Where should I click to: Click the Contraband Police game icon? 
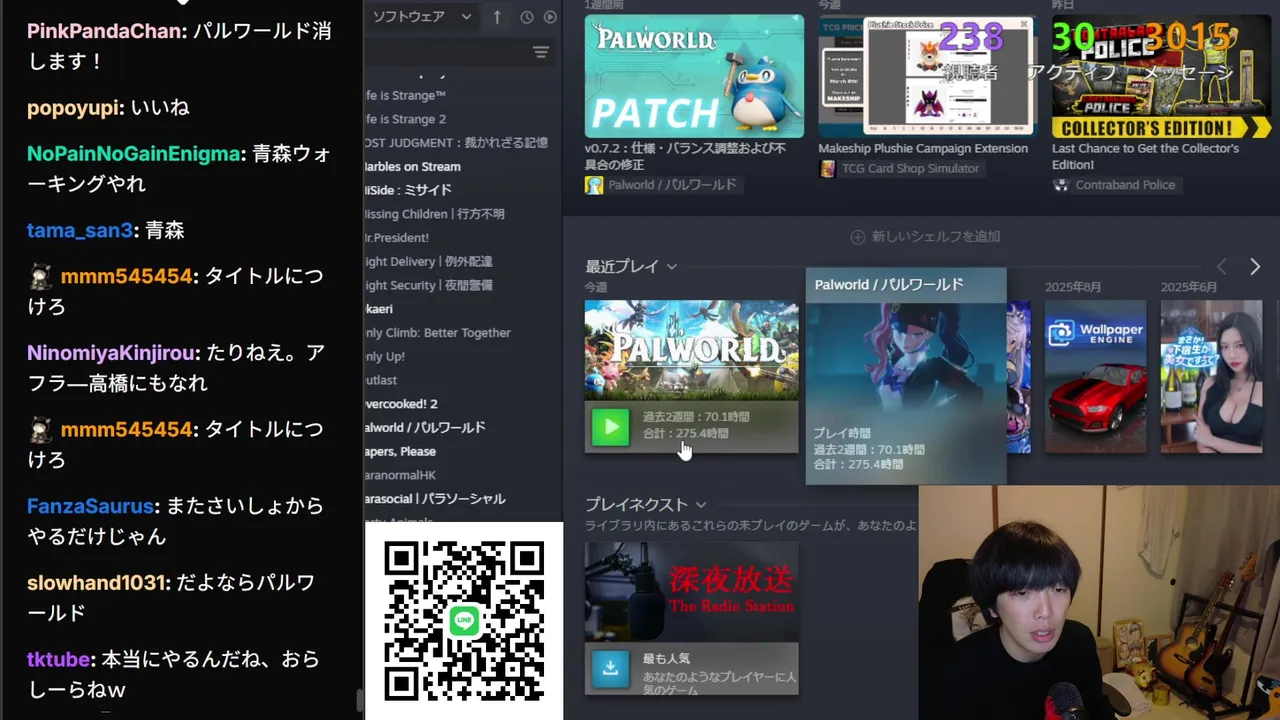pos(1061,185)
